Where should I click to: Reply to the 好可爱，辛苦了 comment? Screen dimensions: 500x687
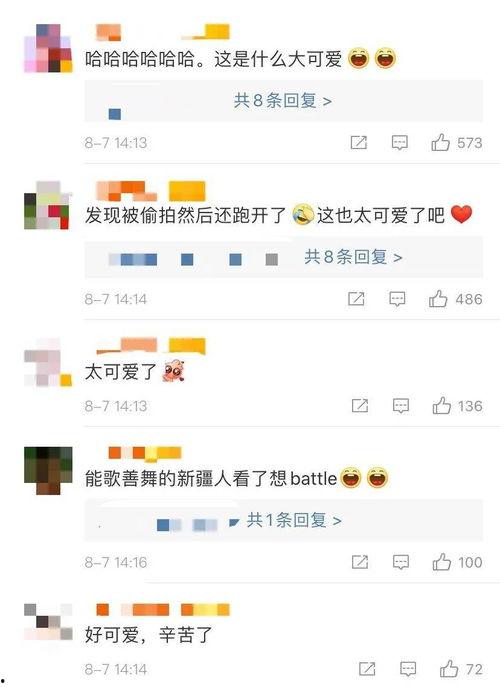tap(408, 669)
